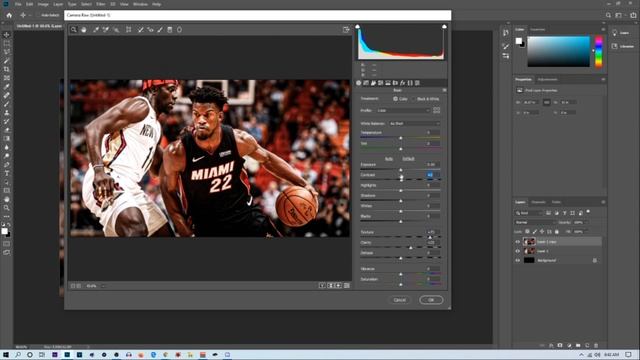This screenshot has width=640, height=360.
Task: Switch to the Swatches tab
Action: (x=538, y=29)
